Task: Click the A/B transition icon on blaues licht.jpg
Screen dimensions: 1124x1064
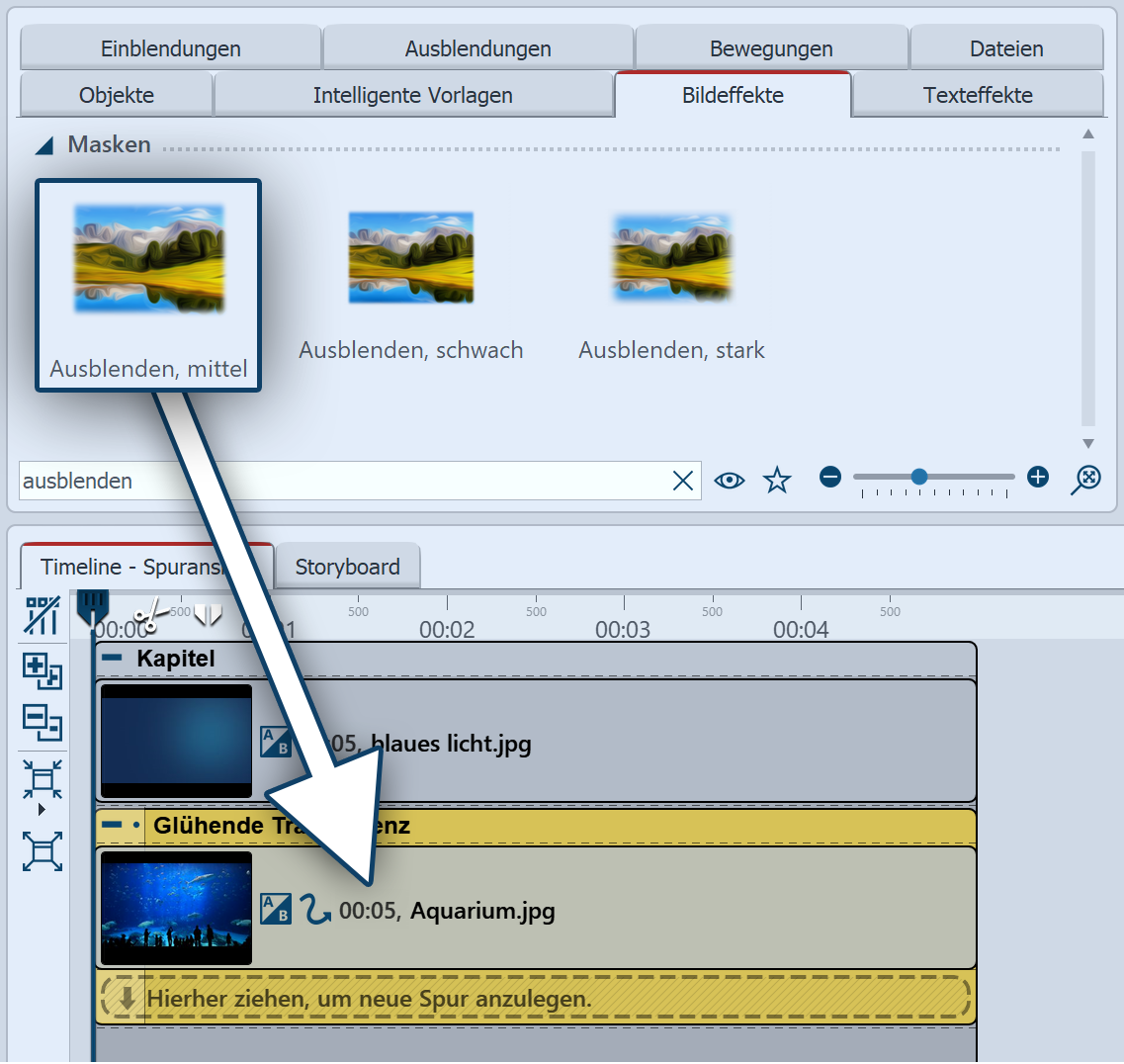Action: click(276, 743)
